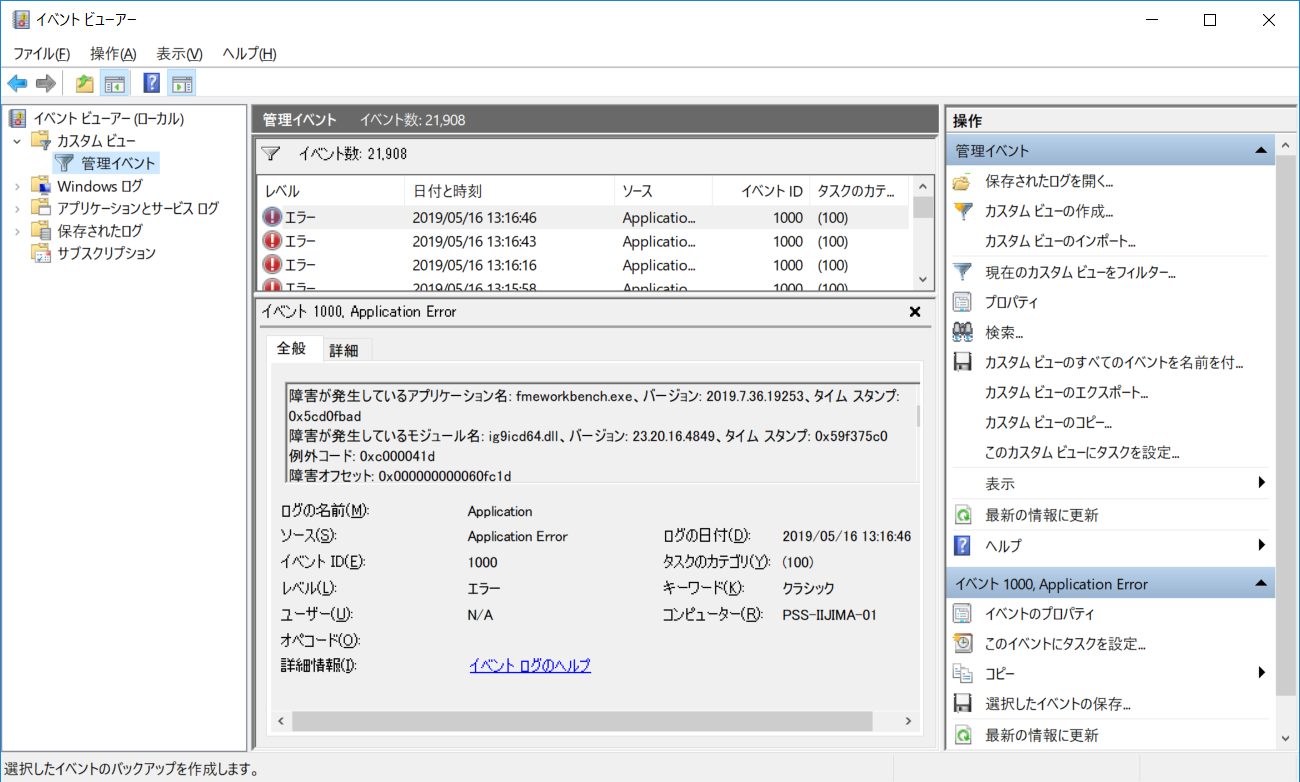Click the Forward arrow toolbar icon
Screen dimensions: 1300x782
coord(45,84)
